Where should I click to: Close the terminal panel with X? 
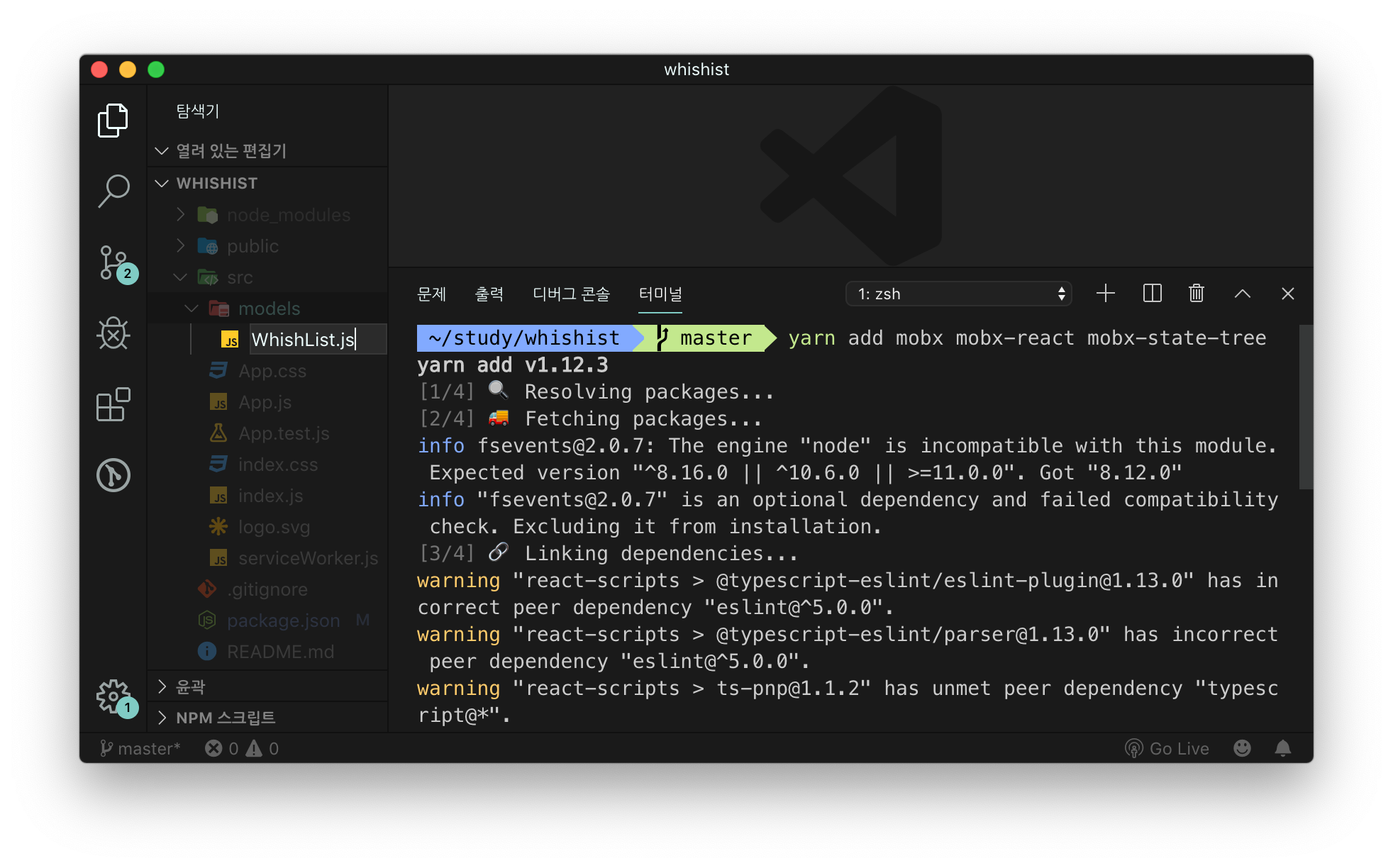coord(1288,294)
